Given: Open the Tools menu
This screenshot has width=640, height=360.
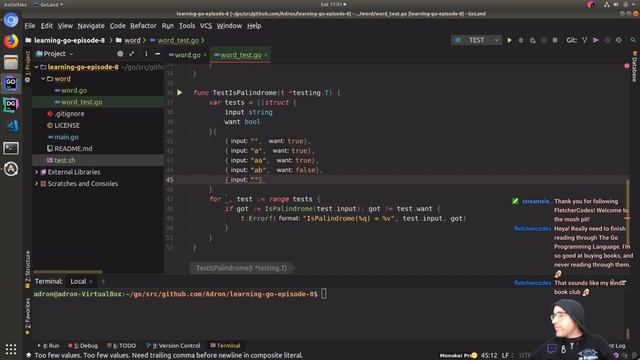Looking at the screenshot, I should (187, 26).
